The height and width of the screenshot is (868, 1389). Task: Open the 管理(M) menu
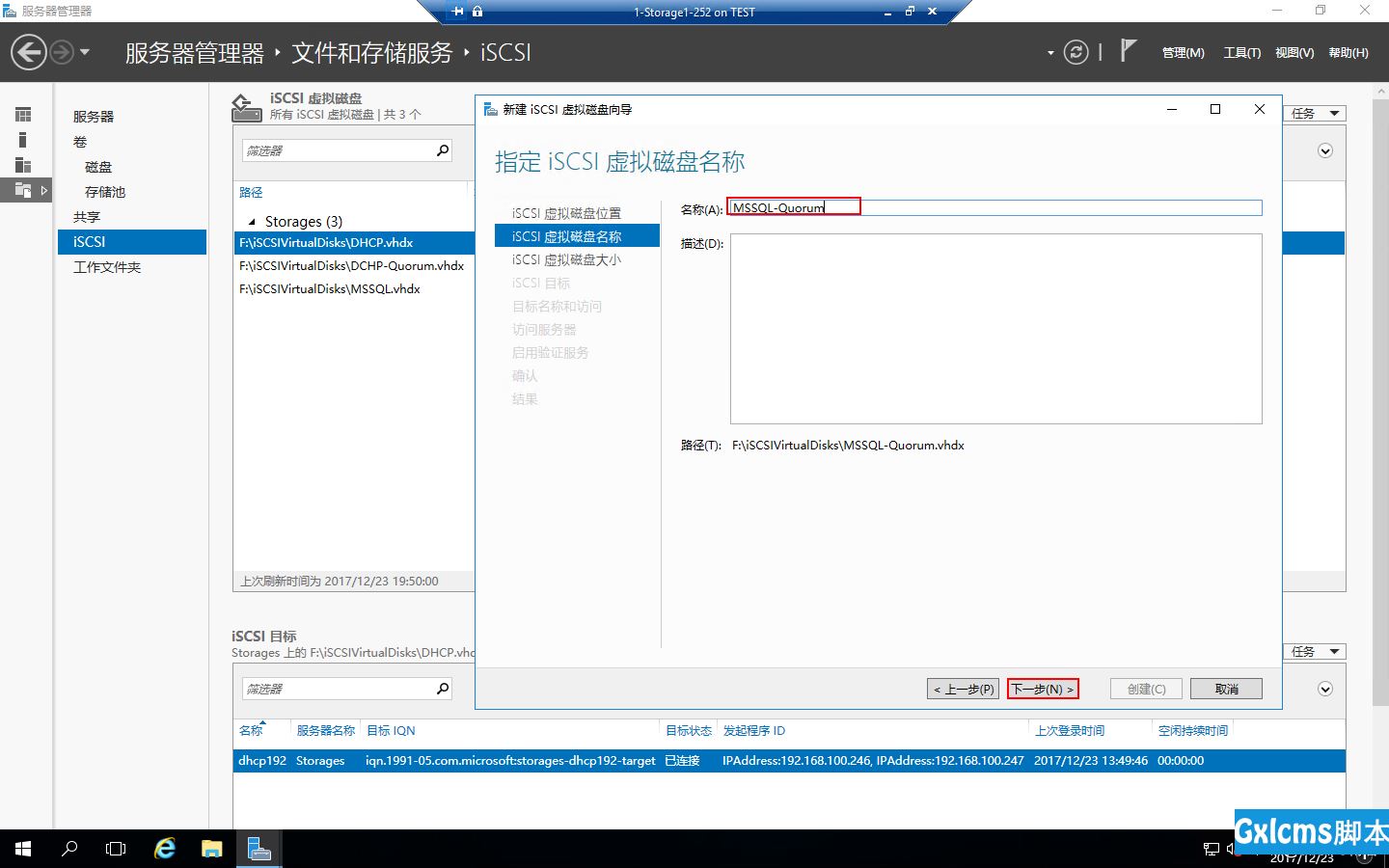coord(1183,53)
